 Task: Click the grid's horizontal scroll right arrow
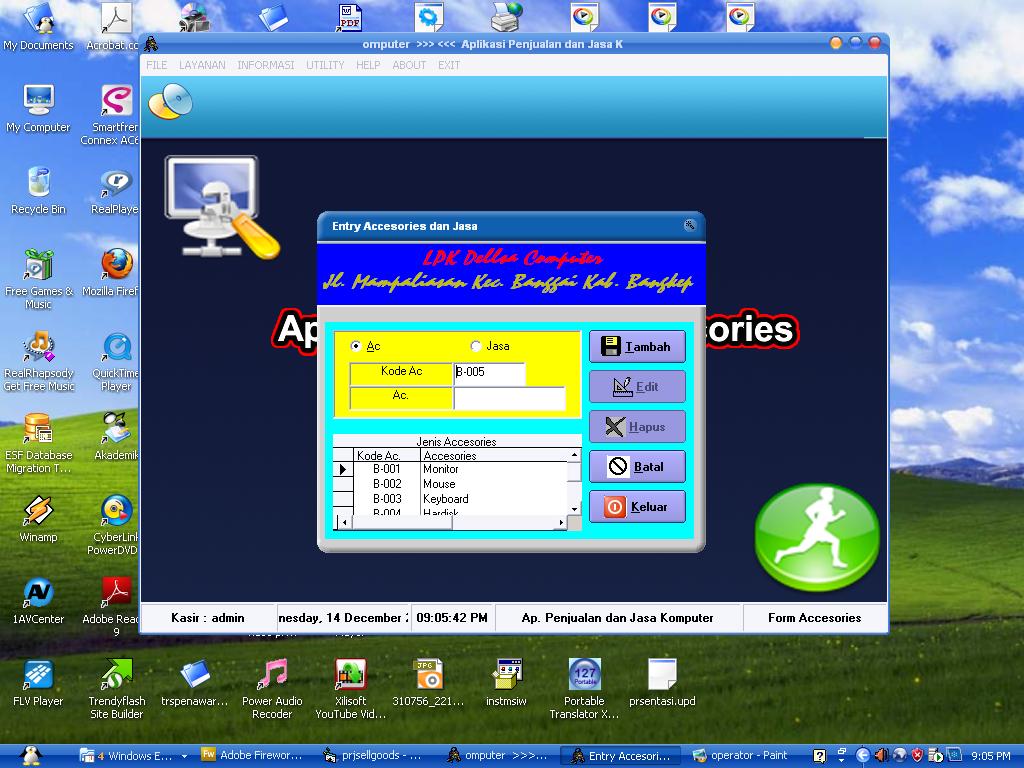tap(560, 522)
